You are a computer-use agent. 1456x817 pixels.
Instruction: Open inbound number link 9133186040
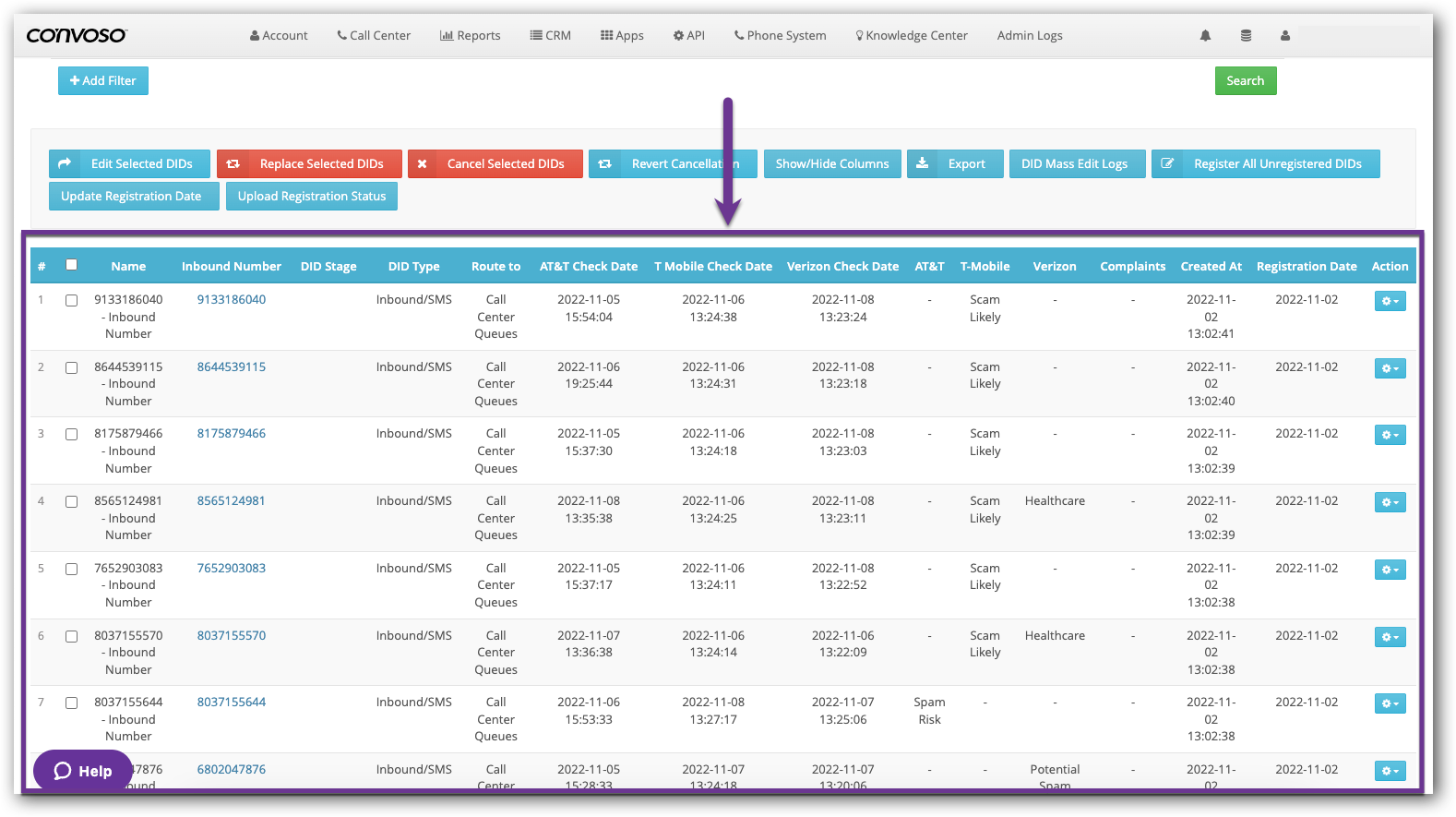(232, 299)
